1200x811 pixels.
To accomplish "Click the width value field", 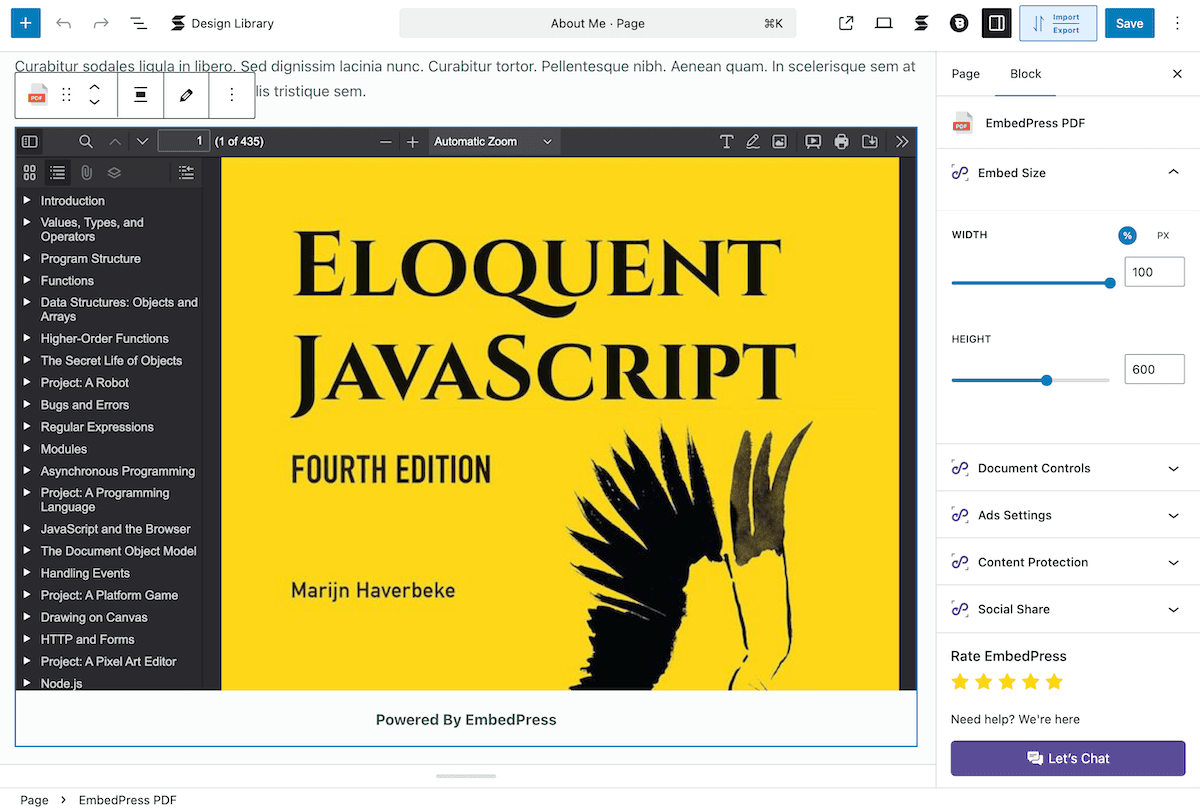I will point(1154,272).
